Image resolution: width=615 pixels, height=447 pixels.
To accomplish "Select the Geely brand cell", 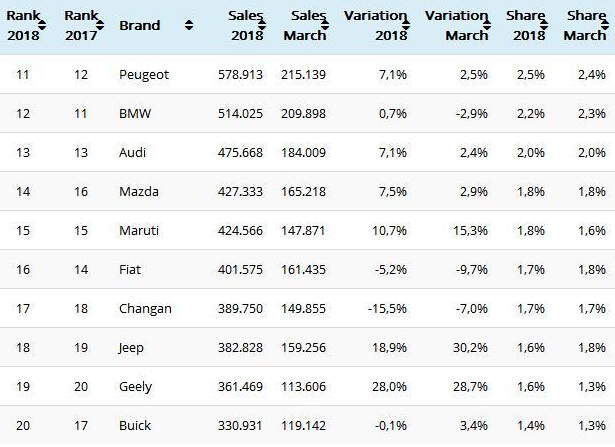I will [135, 386].
